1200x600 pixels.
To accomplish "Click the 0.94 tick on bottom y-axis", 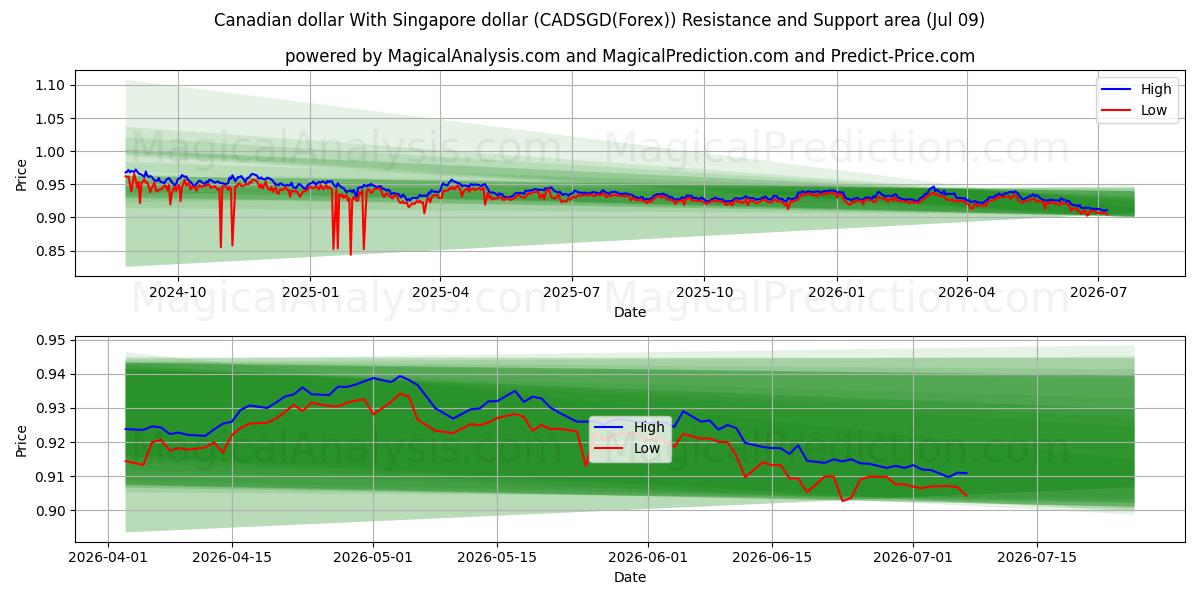I will click(x=52, y=374).
